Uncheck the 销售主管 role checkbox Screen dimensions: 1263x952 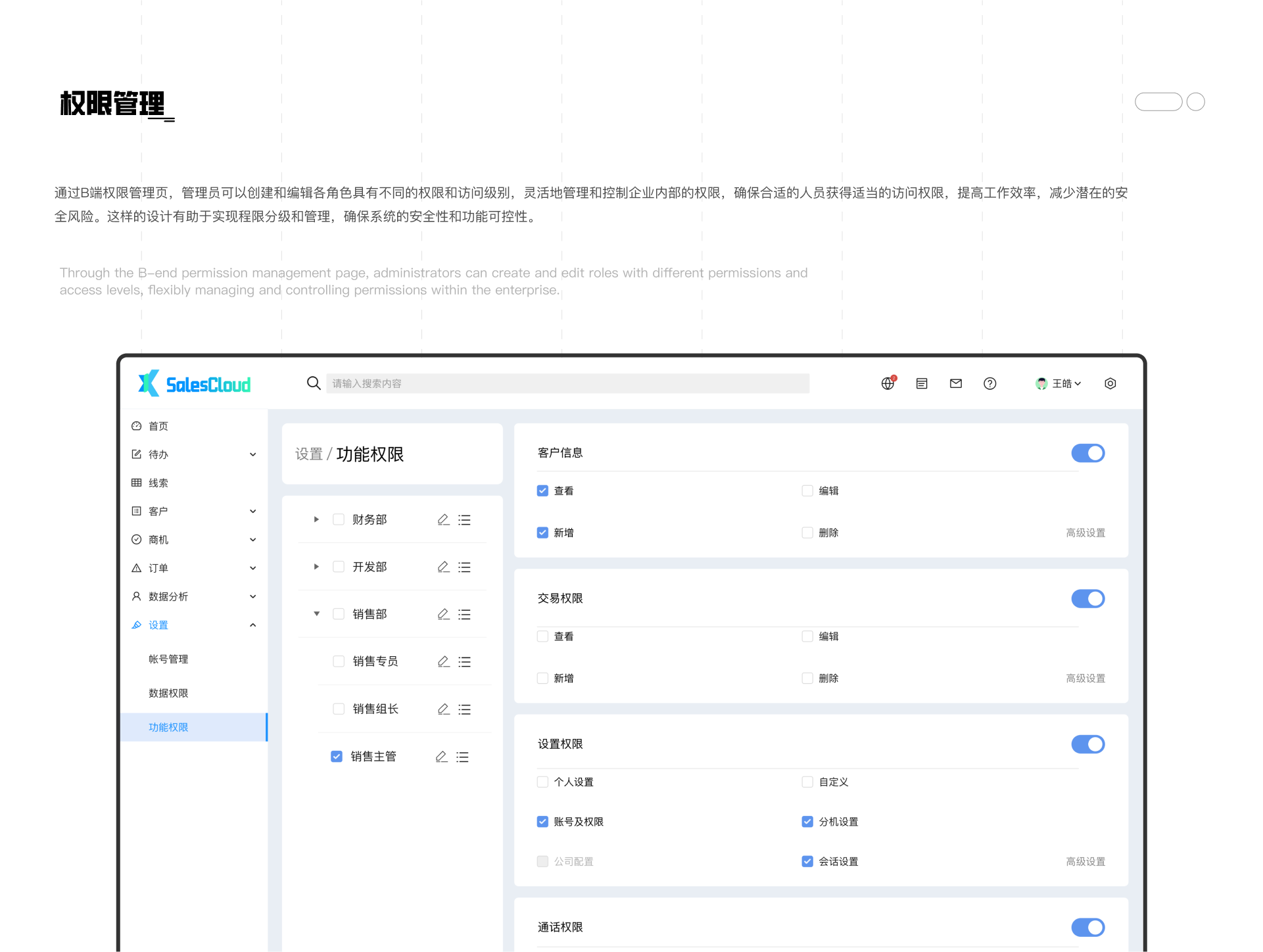point(337,756)
